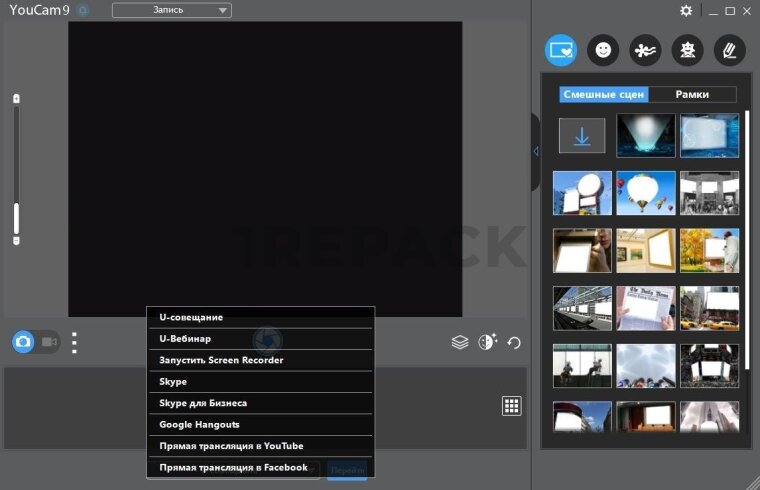Image resolution: width=760 pixels, height=490 pixels.
Task: Collapse the effects side panel arrow
Action: tap(536, 151)
